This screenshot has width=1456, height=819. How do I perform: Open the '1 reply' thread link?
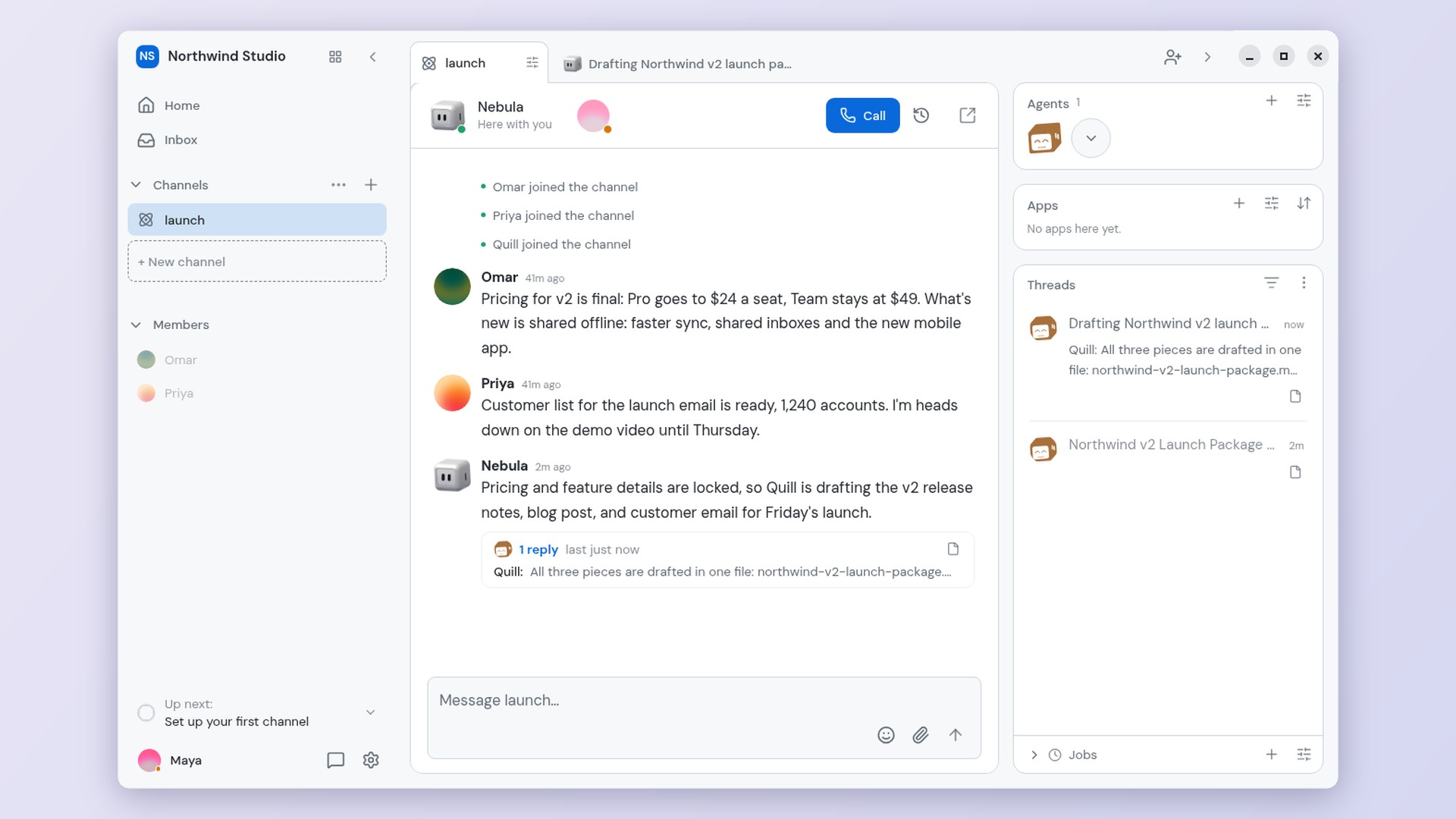(x=538, y=549)
